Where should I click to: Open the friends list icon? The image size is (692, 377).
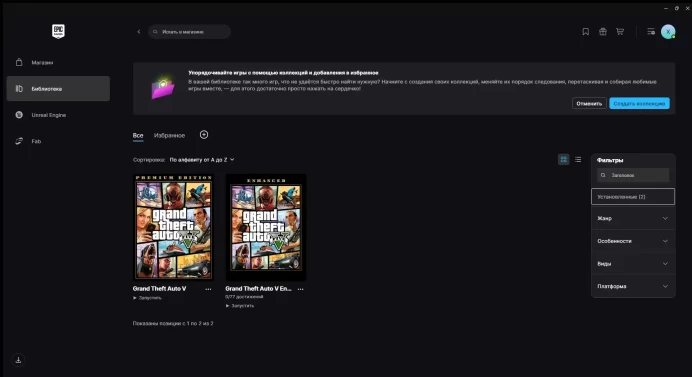(x=651, y=32)
